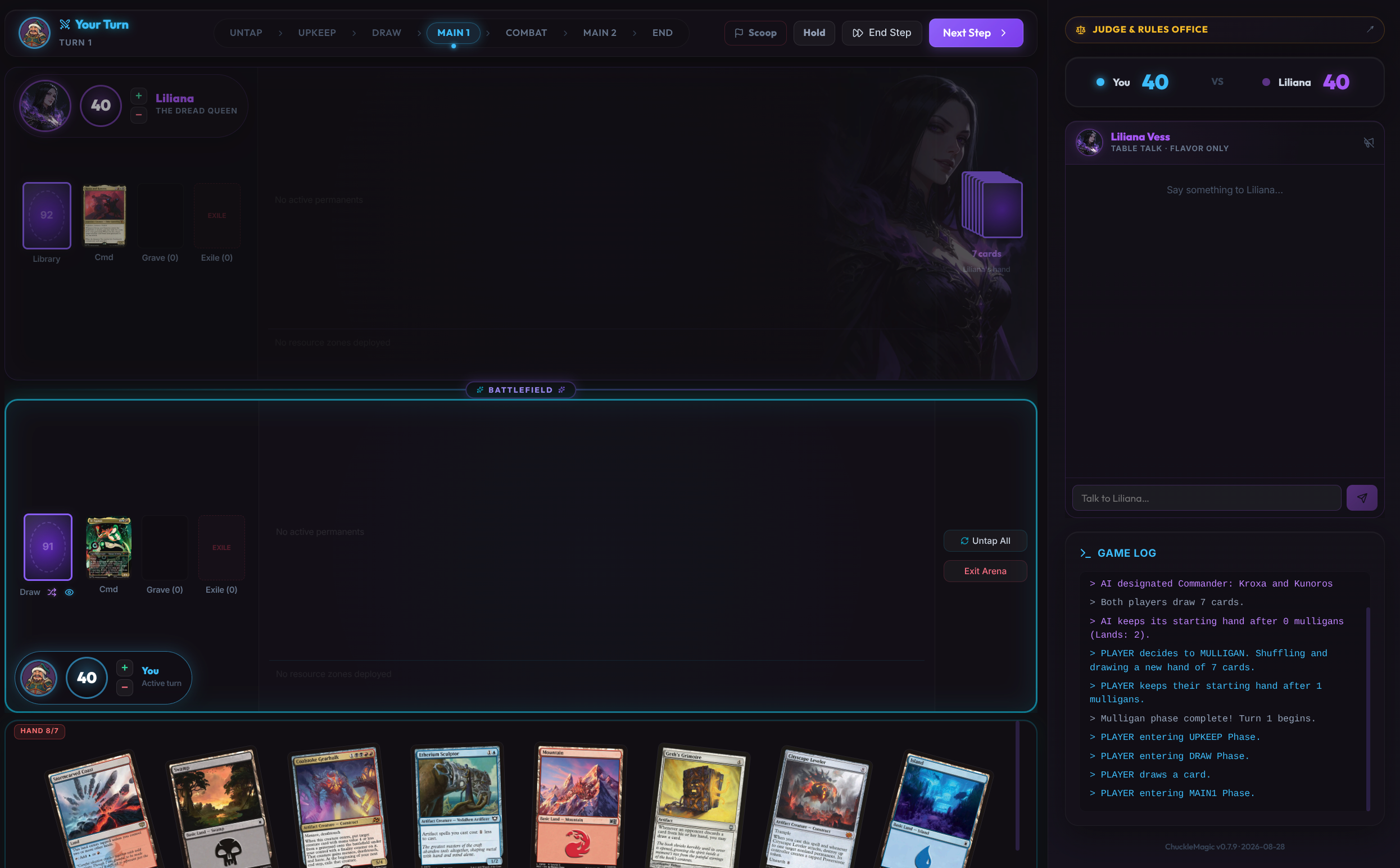Select the Etherium Sculptor card in hand
Viewport: 1400px width, 868px height.
(x=458, y=806)
